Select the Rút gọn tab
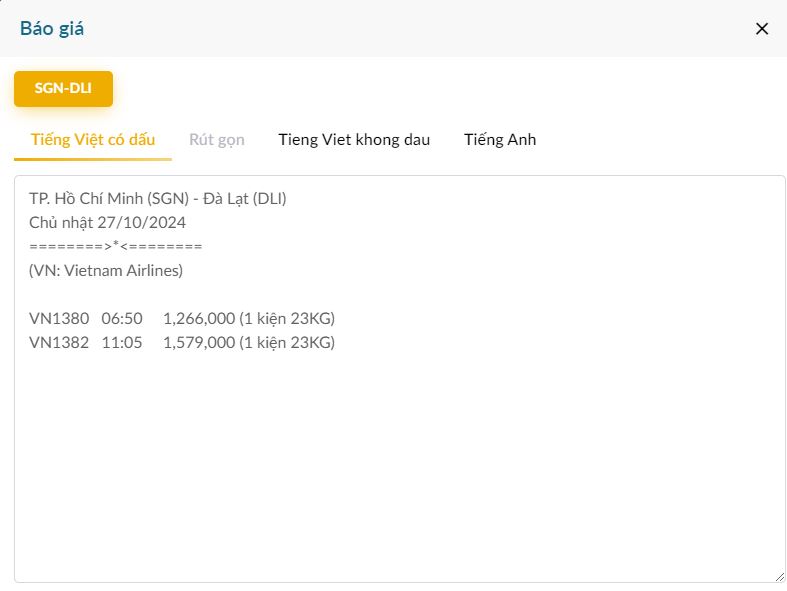787x591 pixels. coord(217,139)
